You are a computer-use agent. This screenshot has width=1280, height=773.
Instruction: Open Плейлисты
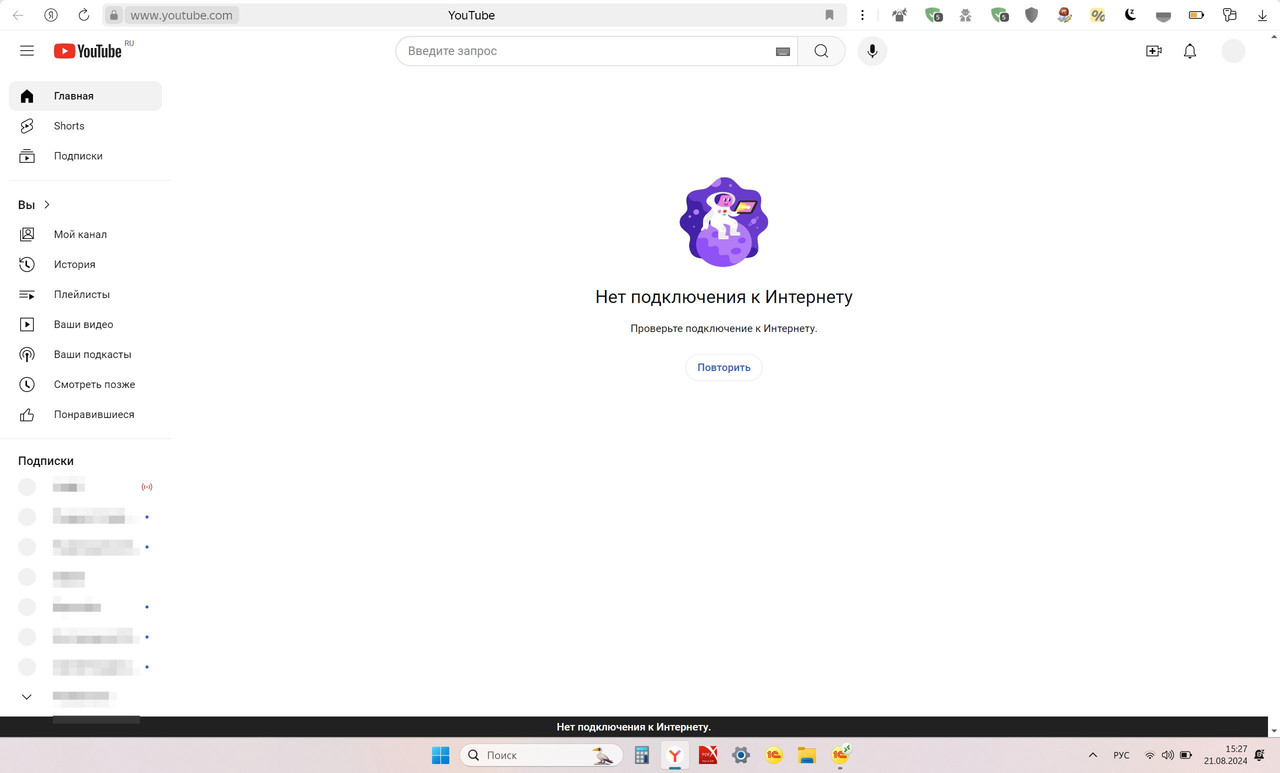(85, 294)
